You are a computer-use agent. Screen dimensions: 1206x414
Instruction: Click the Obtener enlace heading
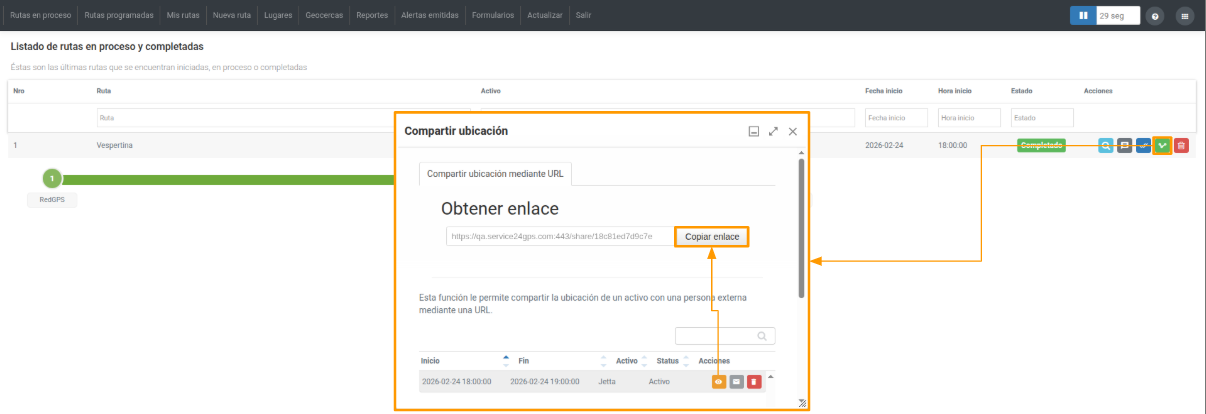pos(499,209)
